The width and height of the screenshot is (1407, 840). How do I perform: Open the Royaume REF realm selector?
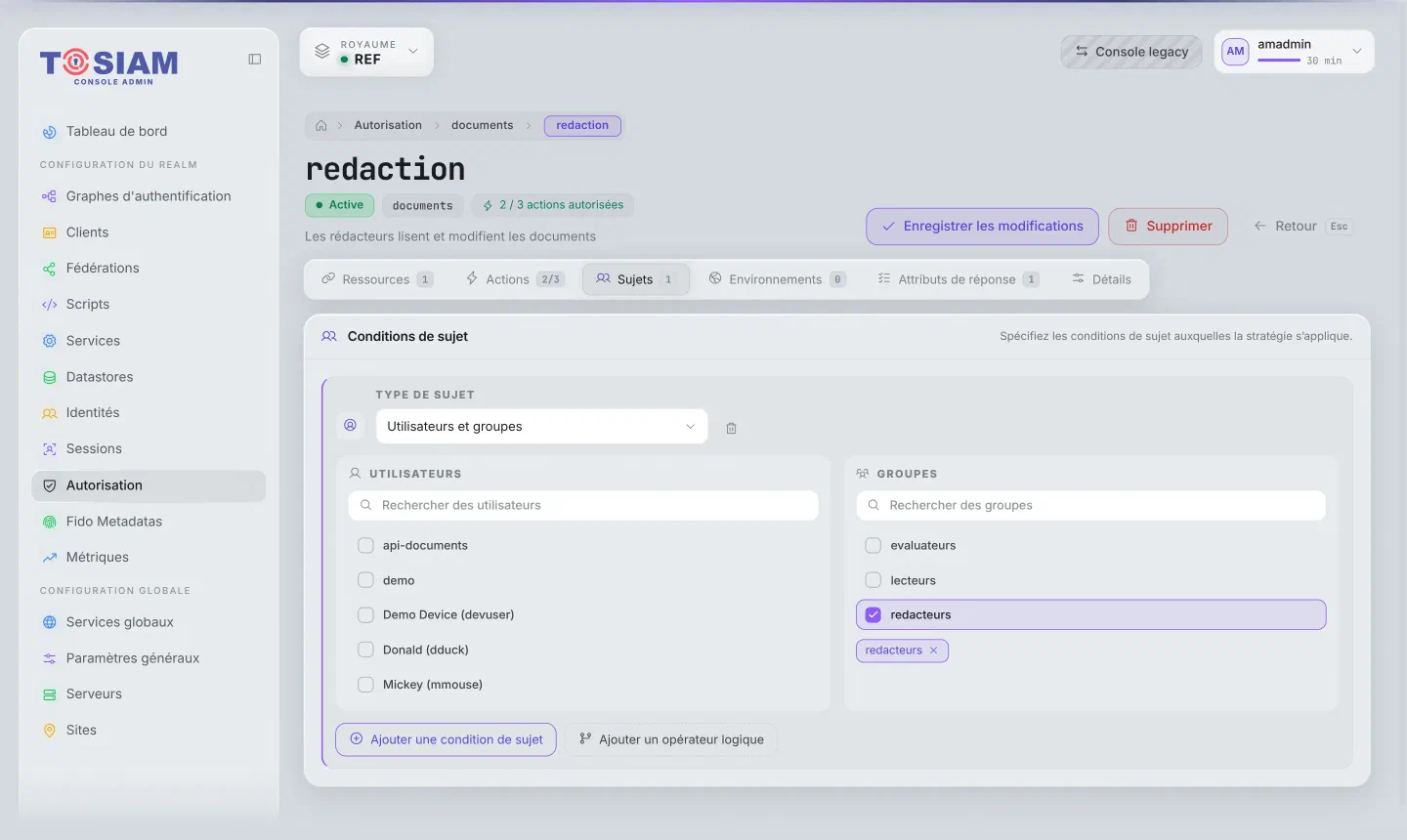(x=366, y=52)
